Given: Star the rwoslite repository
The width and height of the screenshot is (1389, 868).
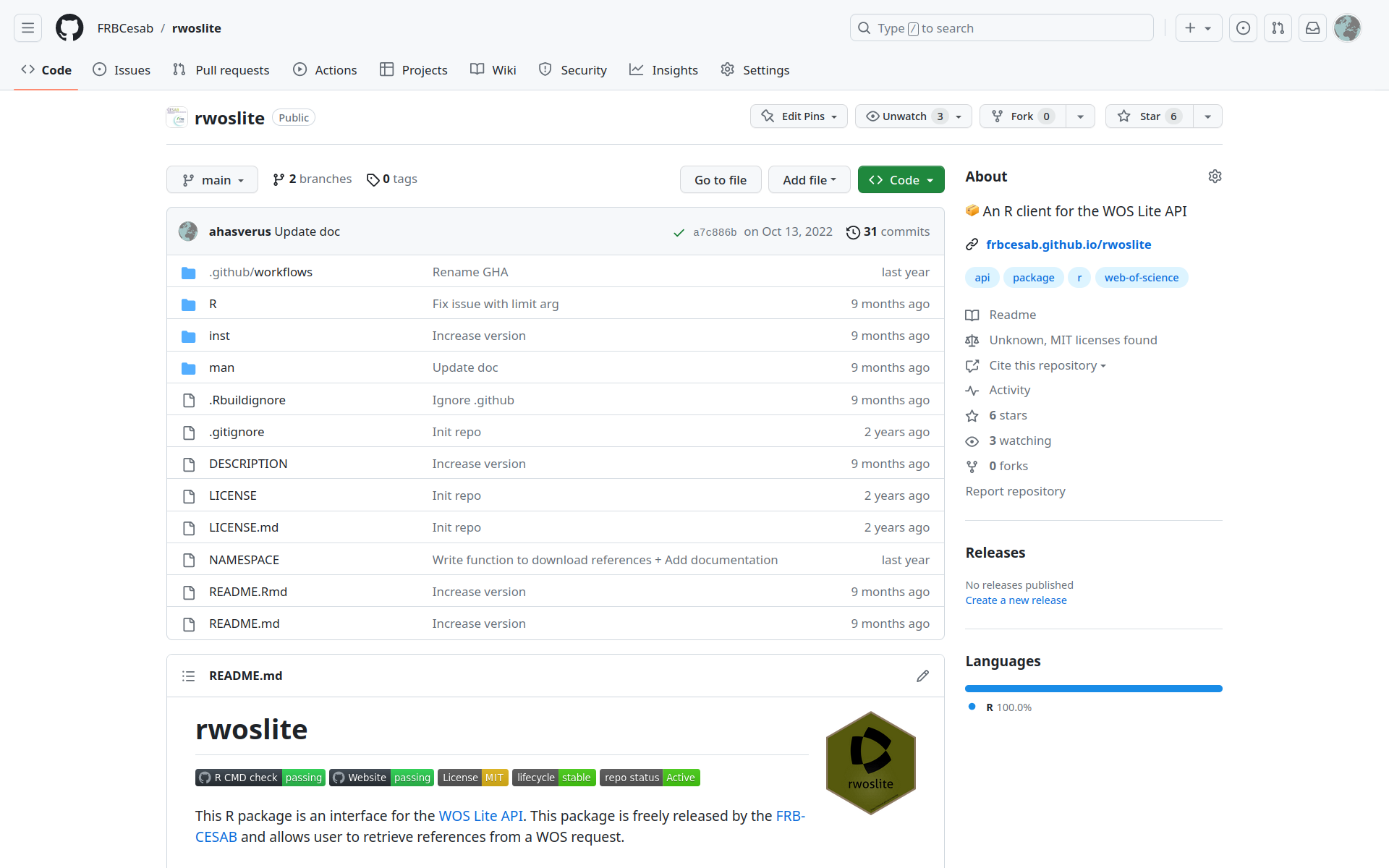Looking at the screenshot, I should pos(1149,116).
